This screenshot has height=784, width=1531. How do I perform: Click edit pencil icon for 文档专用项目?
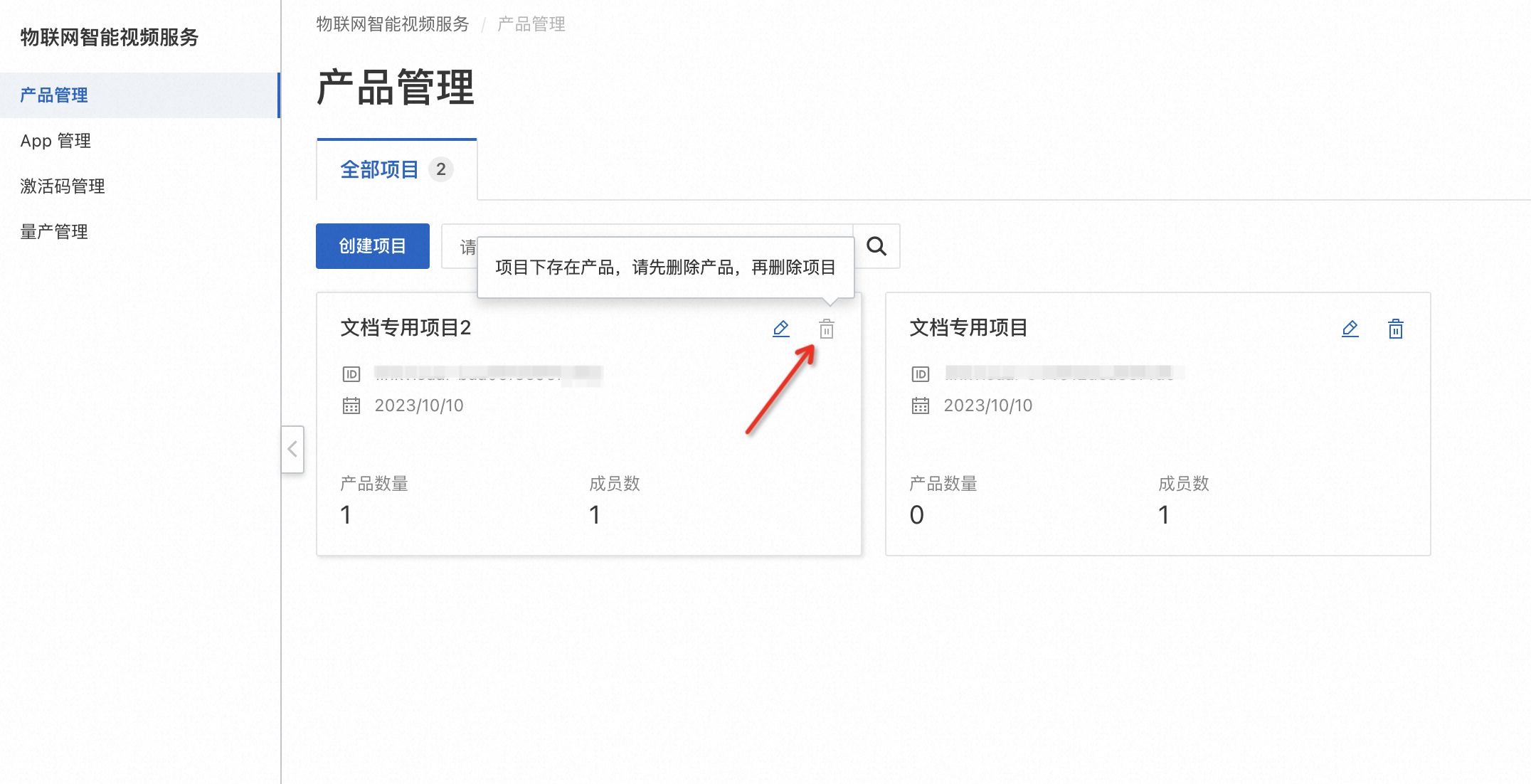[1350, 329]
